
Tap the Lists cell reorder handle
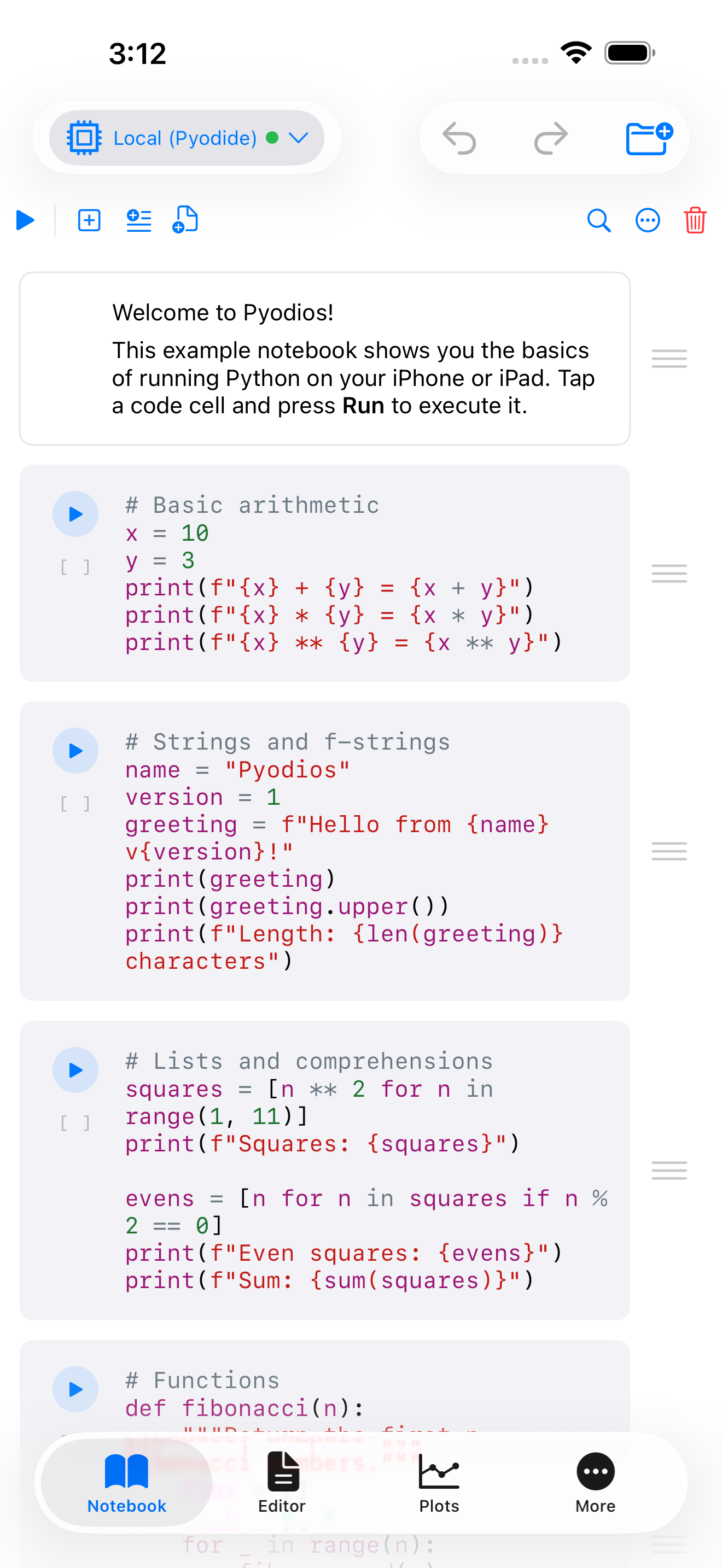[669, 1171]
